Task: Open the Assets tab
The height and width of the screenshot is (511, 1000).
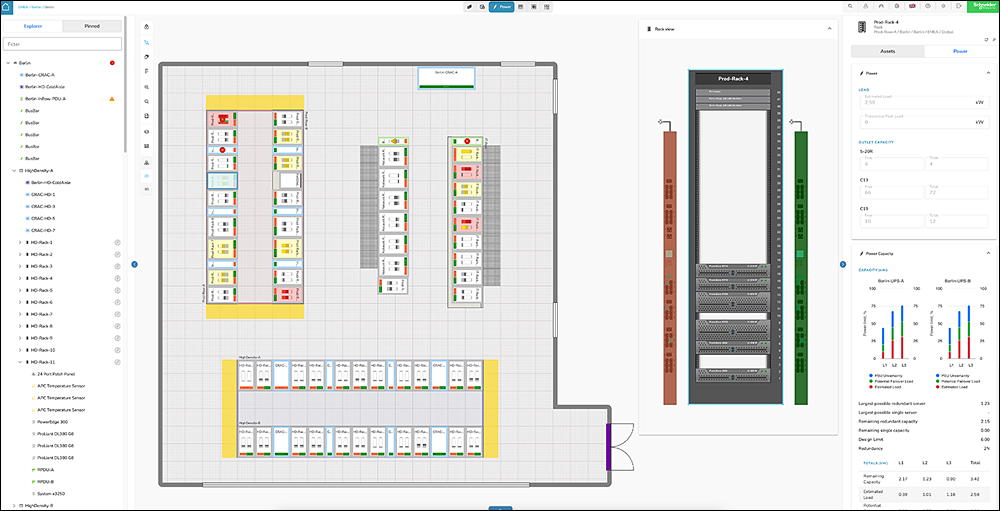Action: (x=888, y=49)
